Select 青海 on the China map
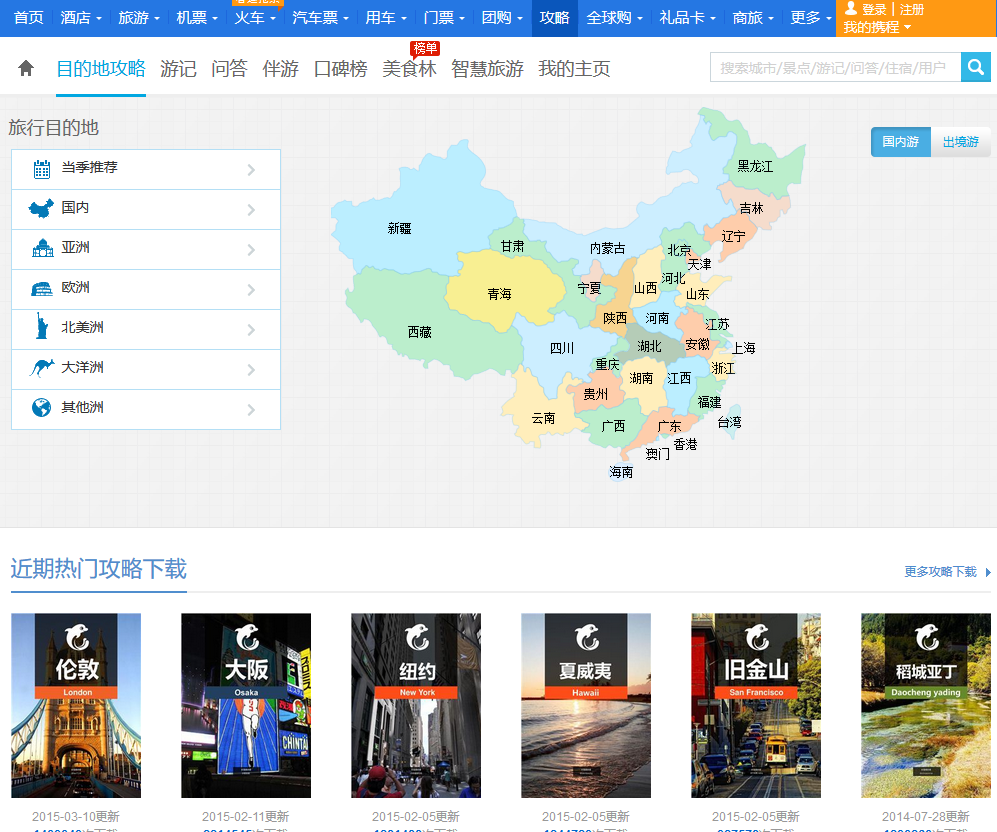The image size is (997, 832). [x=500, y=294]
